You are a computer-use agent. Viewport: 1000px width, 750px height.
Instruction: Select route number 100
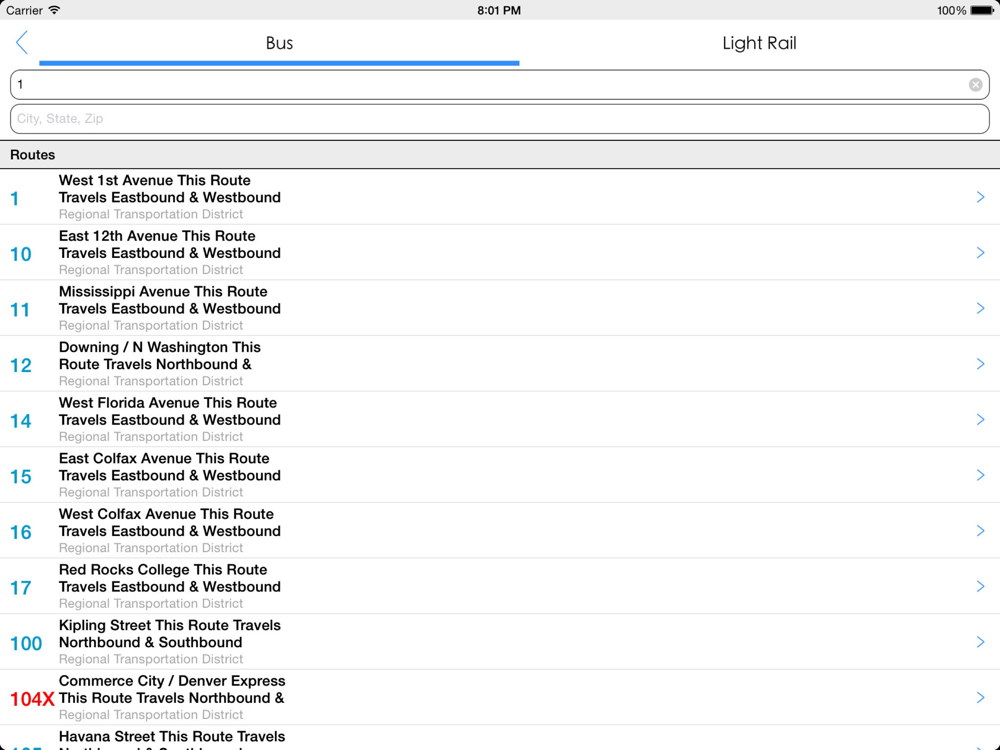pyautogui.click(x=26, y=643)
